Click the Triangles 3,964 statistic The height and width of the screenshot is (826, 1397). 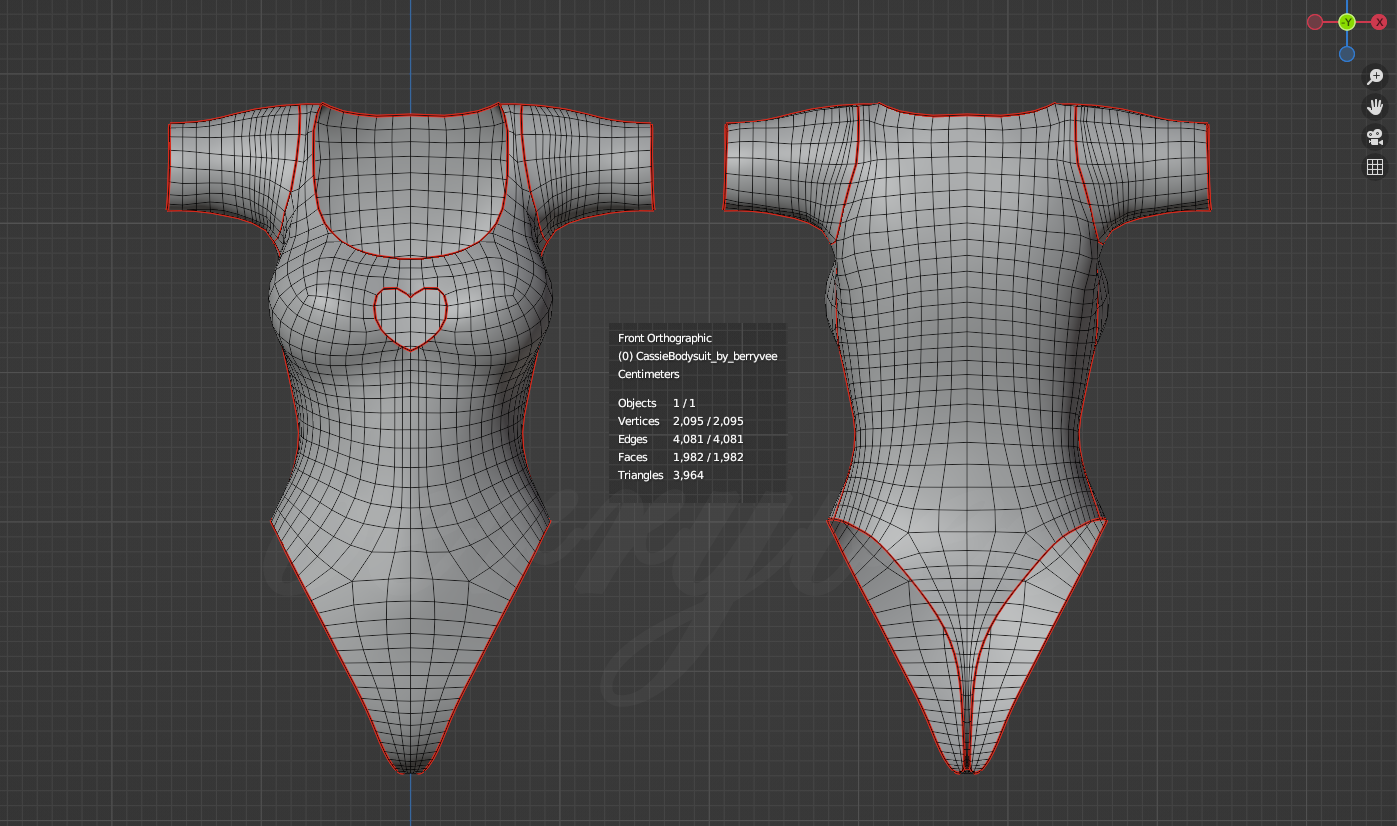pyautogui.click(x=690, y=475)
